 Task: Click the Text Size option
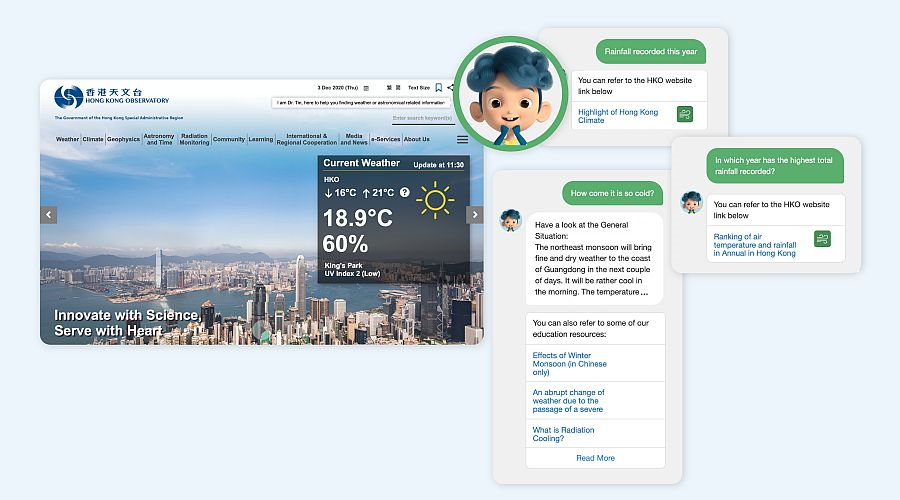[x=418, y=88]
